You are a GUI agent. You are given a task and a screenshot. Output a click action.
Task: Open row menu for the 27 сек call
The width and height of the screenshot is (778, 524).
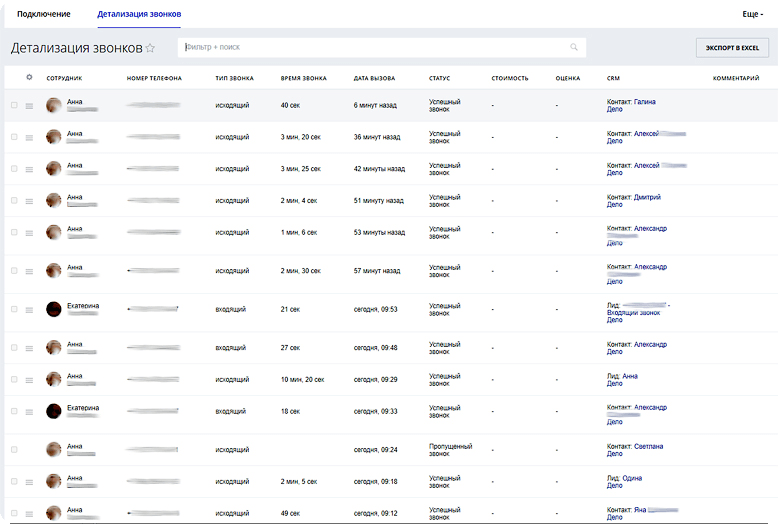click(29, 348)
